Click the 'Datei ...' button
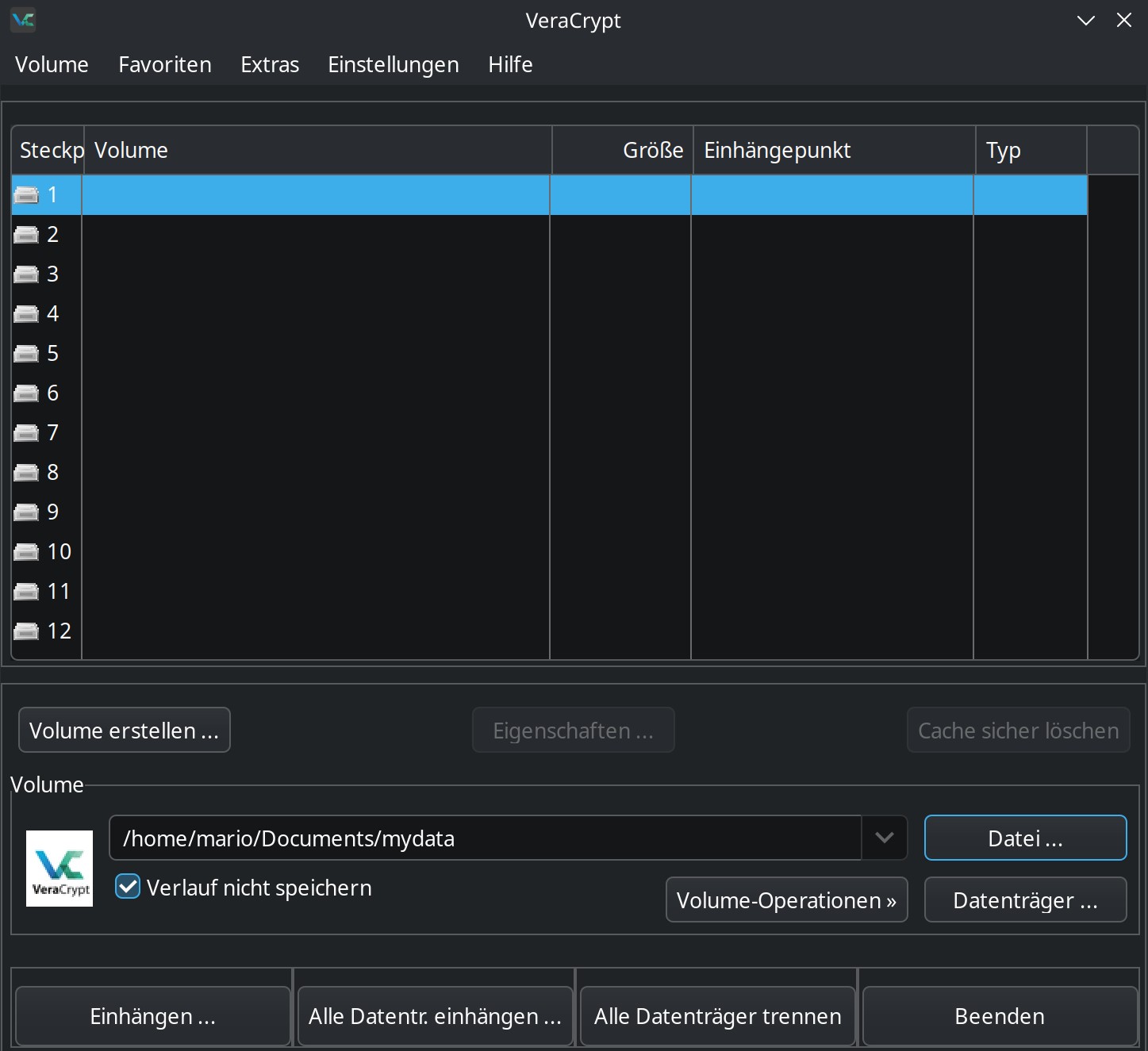1148x1051 pixels. (1025, 838)
